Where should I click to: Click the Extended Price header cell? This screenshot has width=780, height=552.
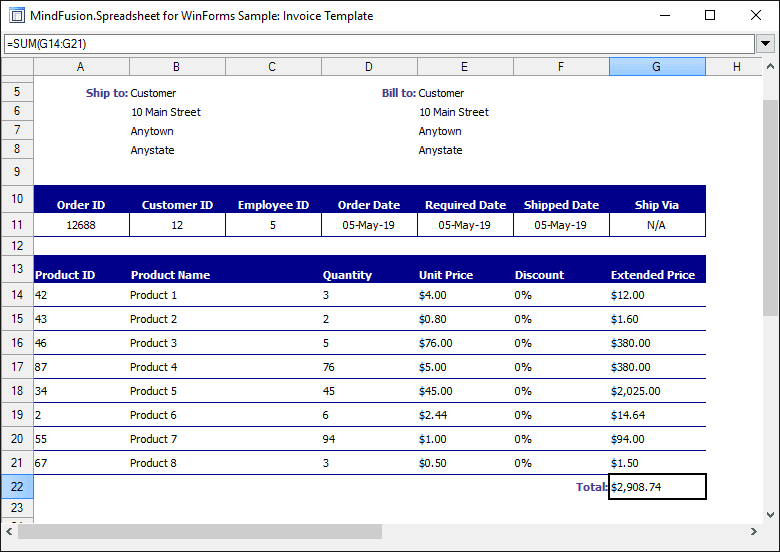point(657,270)
